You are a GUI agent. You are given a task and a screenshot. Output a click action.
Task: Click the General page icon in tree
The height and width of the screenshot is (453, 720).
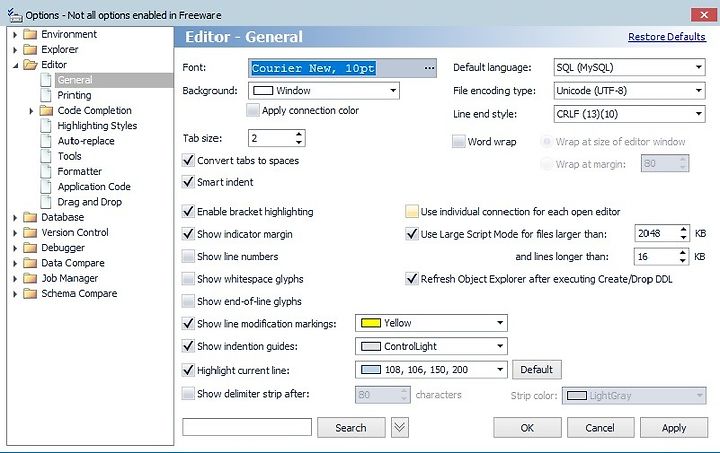point(46,80)
